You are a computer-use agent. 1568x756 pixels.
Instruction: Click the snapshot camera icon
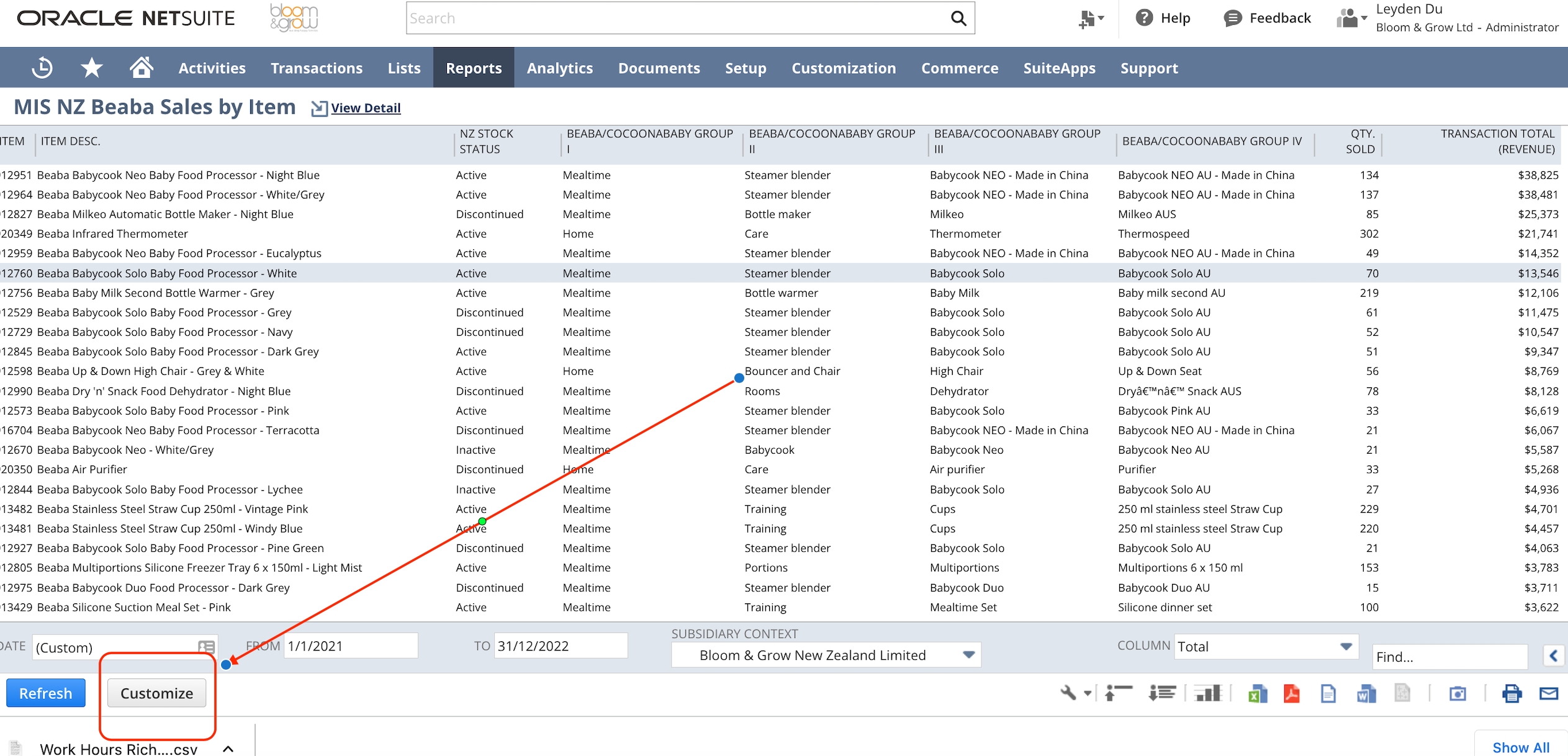[1458, 693]
